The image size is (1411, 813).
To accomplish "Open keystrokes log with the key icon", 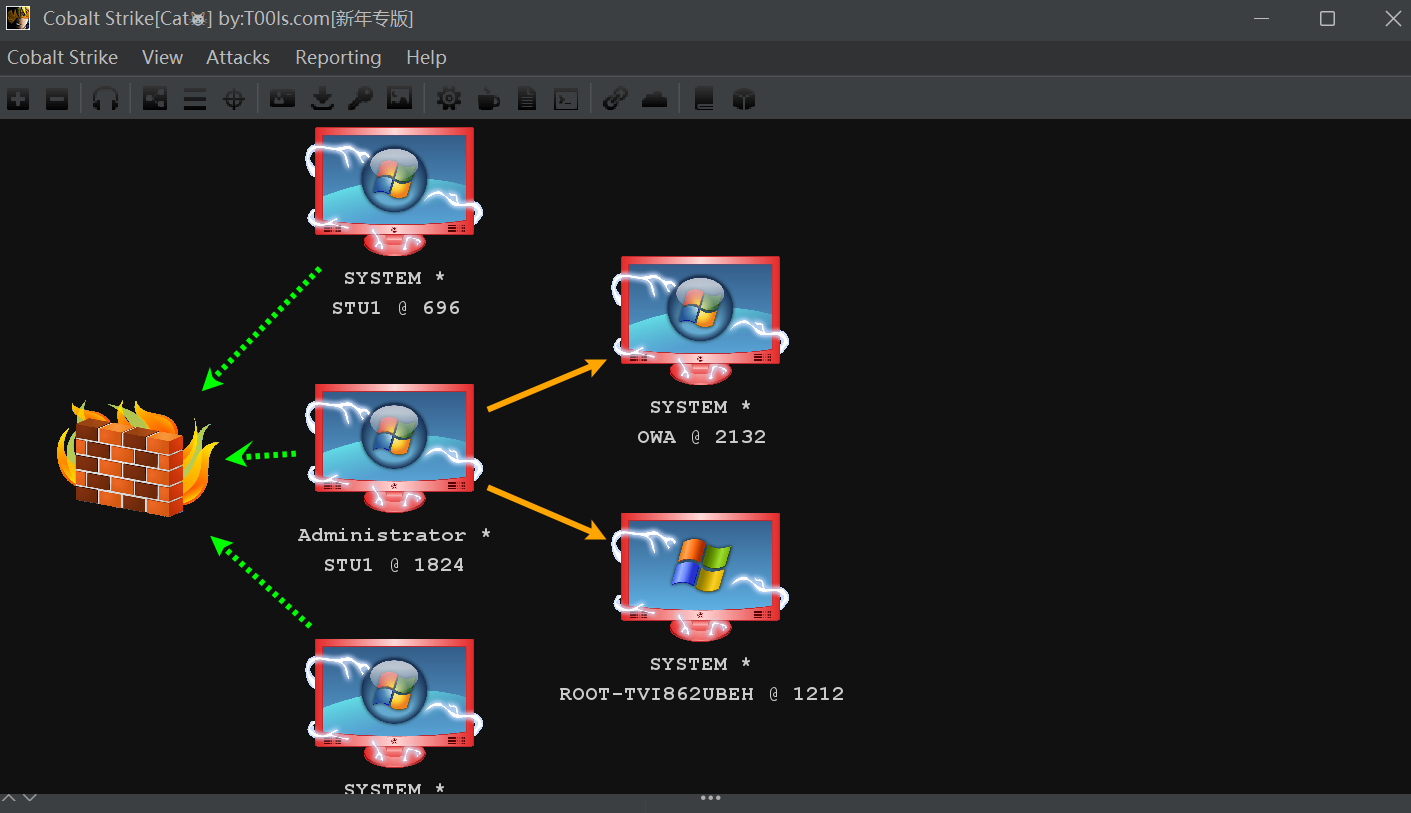I will pyautogui.click(x=360, y=99).
